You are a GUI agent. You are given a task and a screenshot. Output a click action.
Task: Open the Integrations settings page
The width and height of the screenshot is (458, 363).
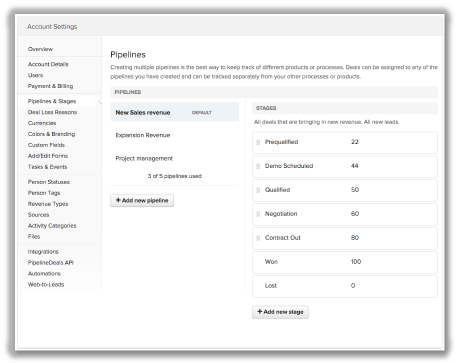pyautogui.click(x=43, y=252)
